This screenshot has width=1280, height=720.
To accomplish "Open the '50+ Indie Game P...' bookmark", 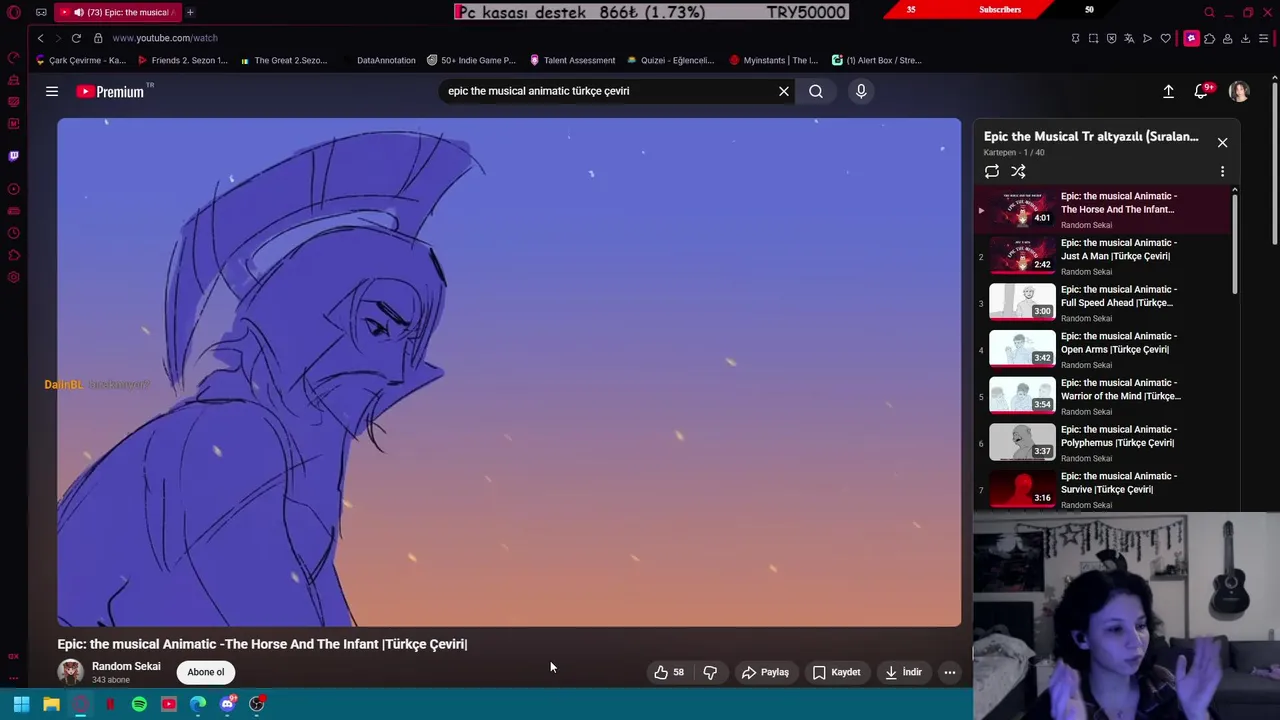I will pos(471,60).
